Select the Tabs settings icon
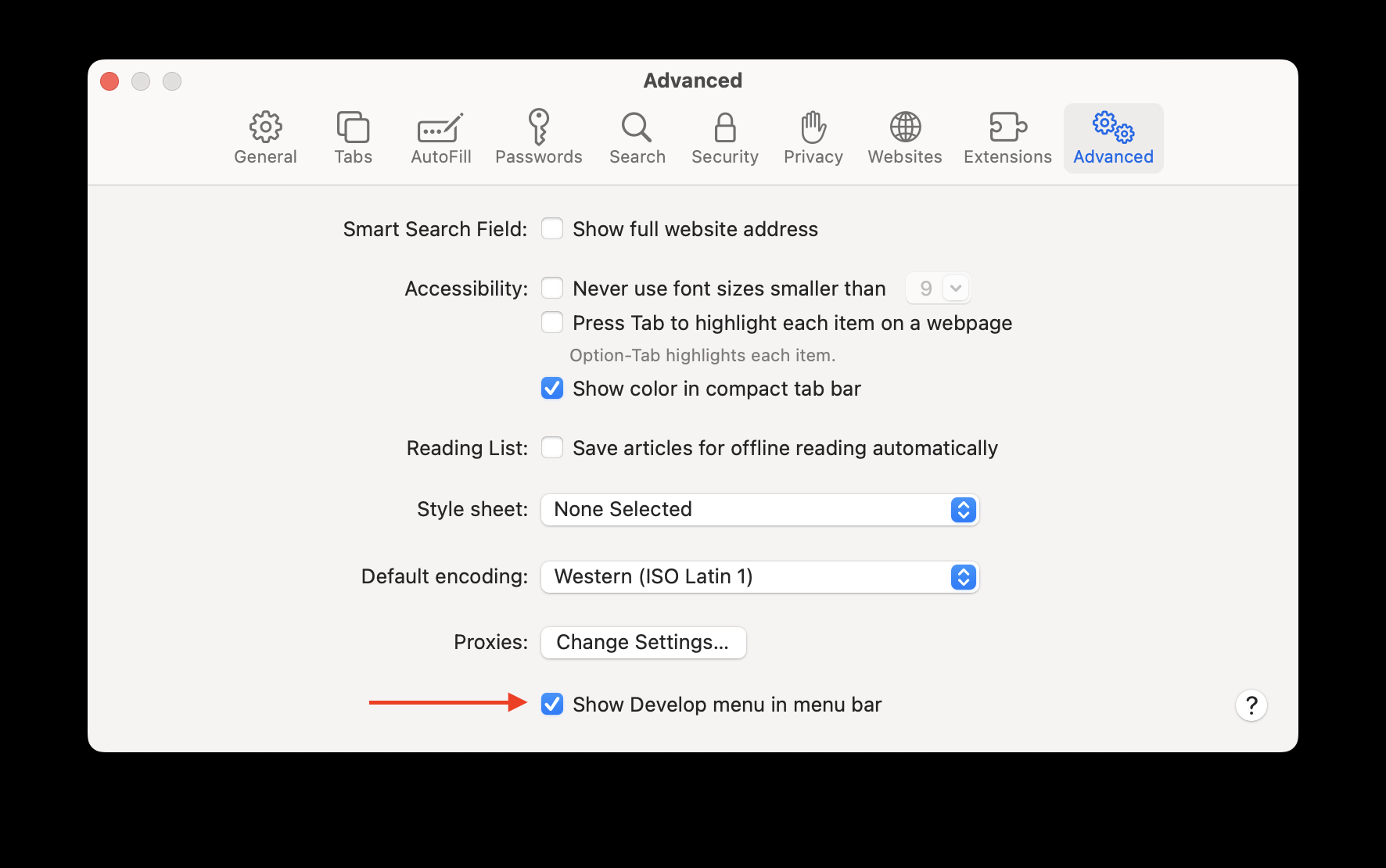Image resolution: width=1386 pixels, height=868 pixels. point(353,138)
